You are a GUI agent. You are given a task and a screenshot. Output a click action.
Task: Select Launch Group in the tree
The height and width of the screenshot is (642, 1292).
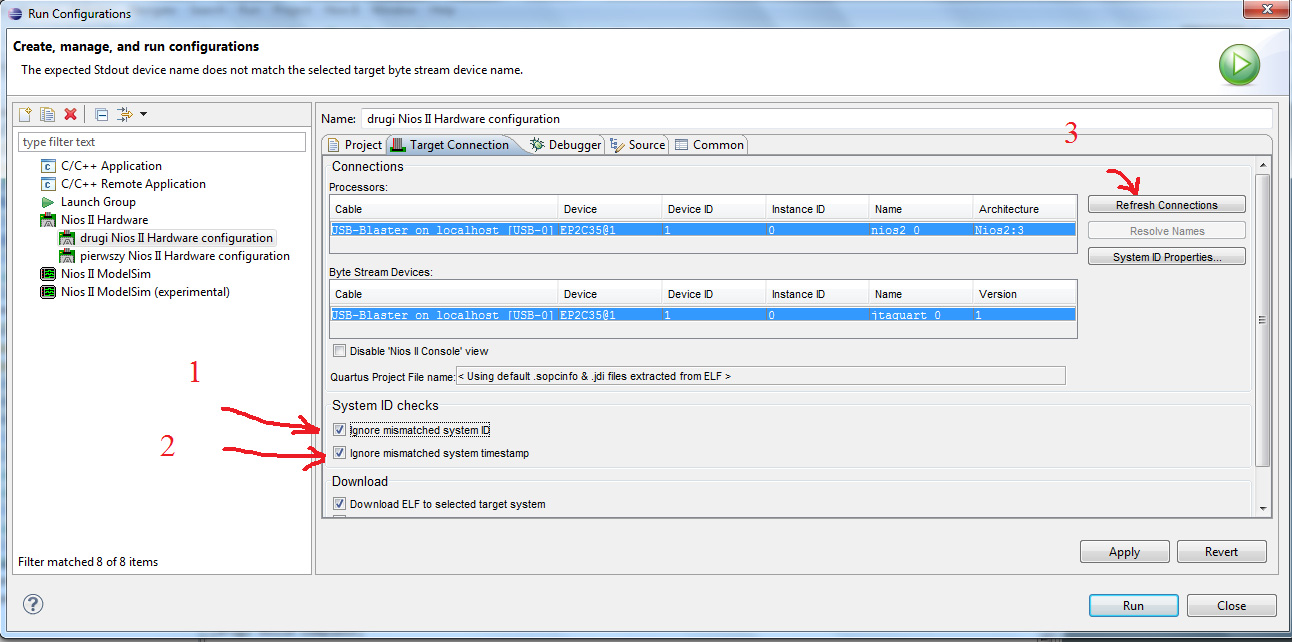(98, 202)
